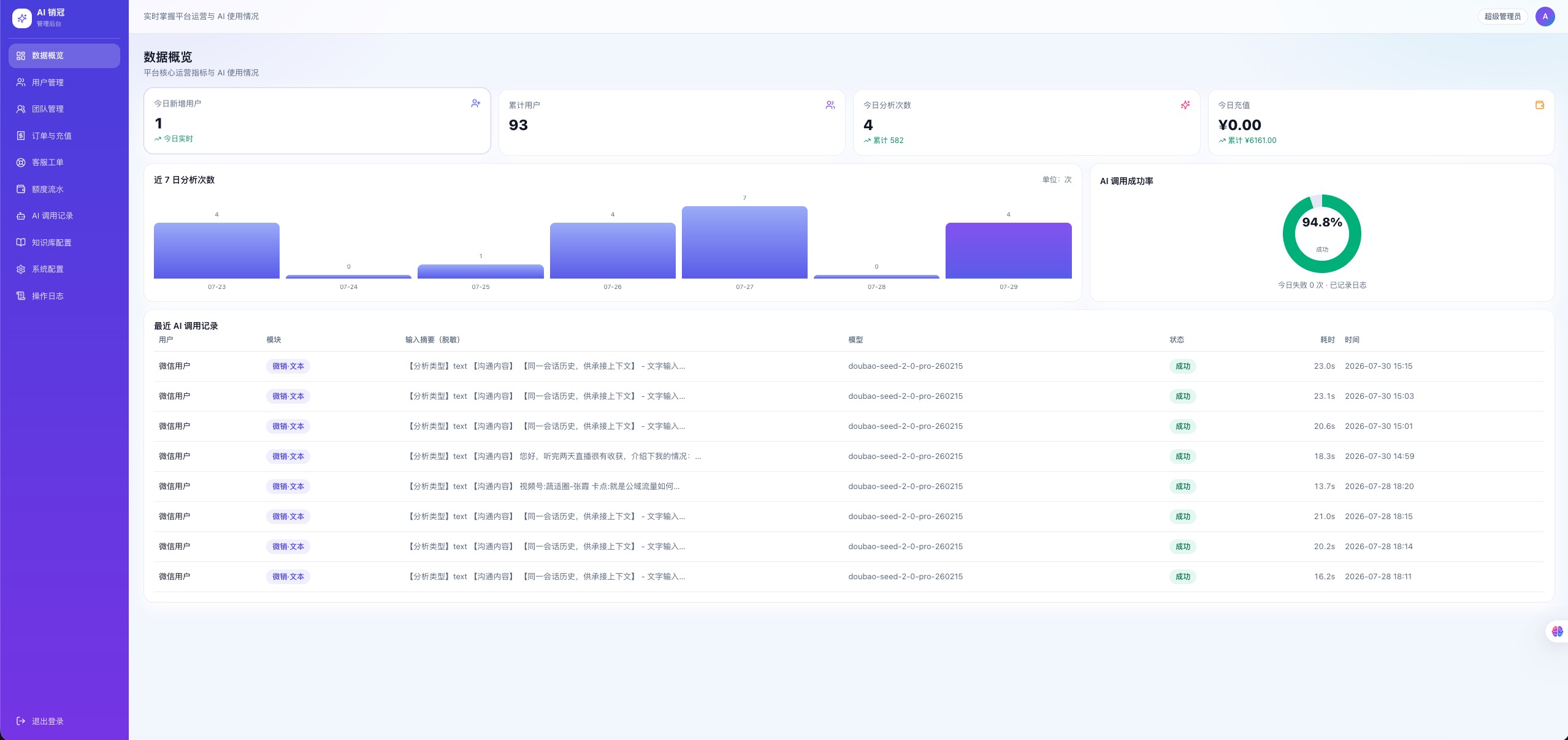Open the 操作日志 menu item
The width and height of the screenshot is (1568, 740).
(64, 296)
